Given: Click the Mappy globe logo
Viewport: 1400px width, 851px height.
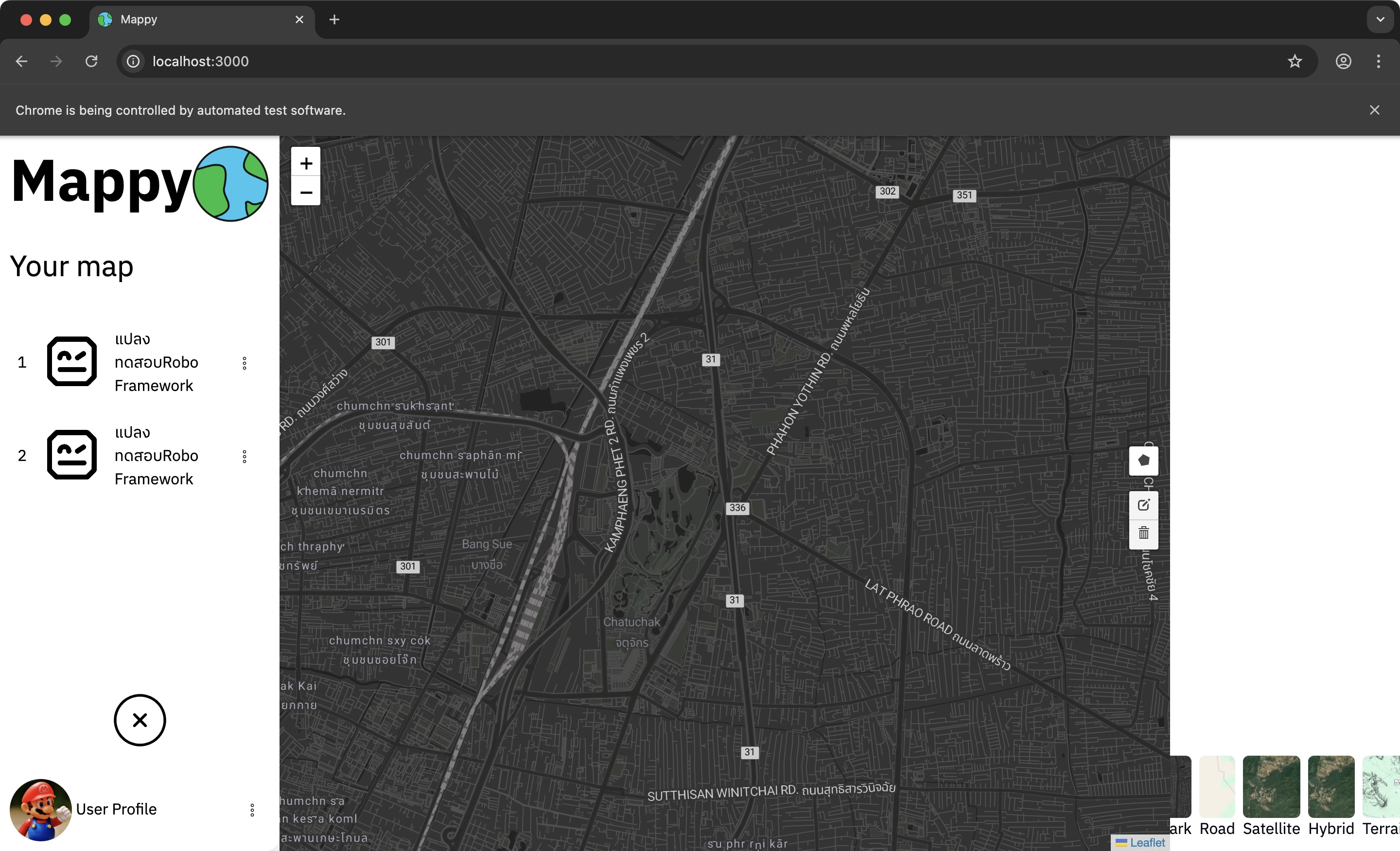Looking at the screenshot, I should (x=231, y=184).
